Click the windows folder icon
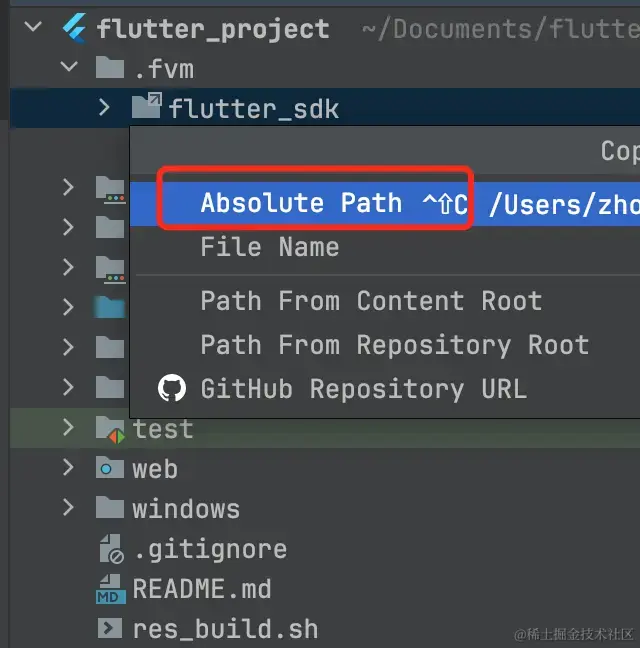 coord(109,507)
